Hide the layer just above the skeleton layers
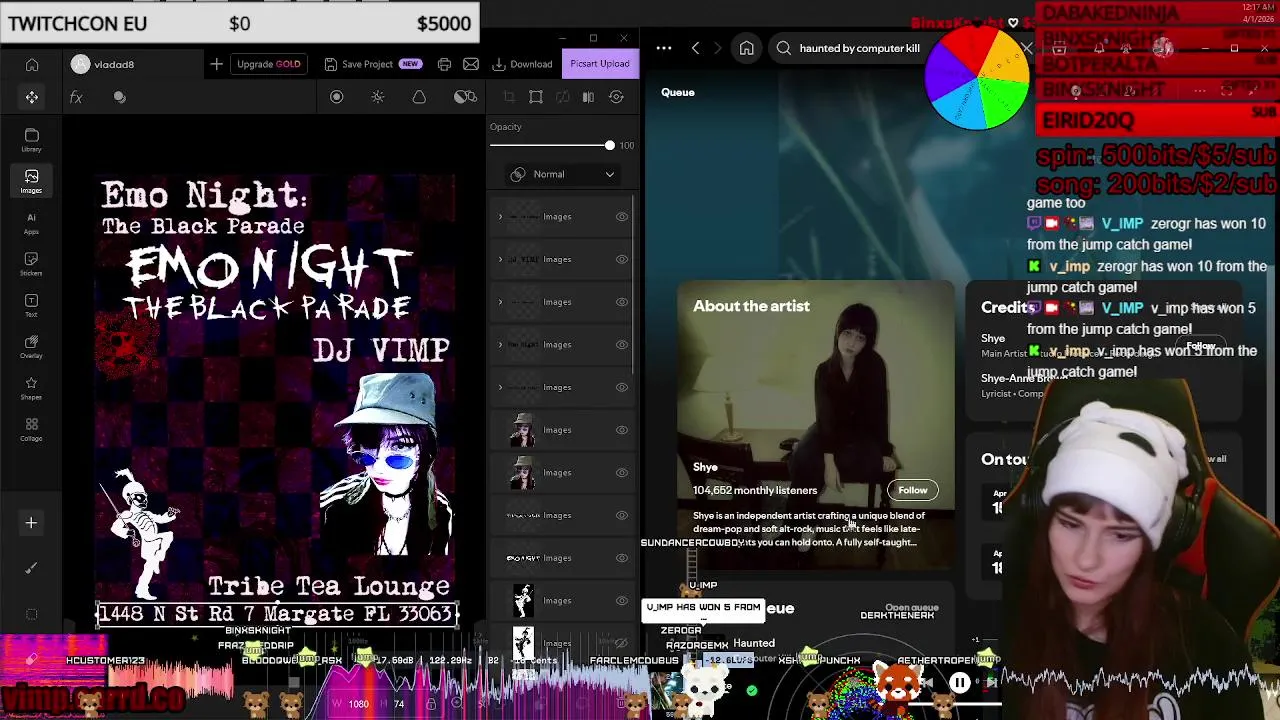The width and height of the screenshot is (1280, 720). (x=622, y=558)
